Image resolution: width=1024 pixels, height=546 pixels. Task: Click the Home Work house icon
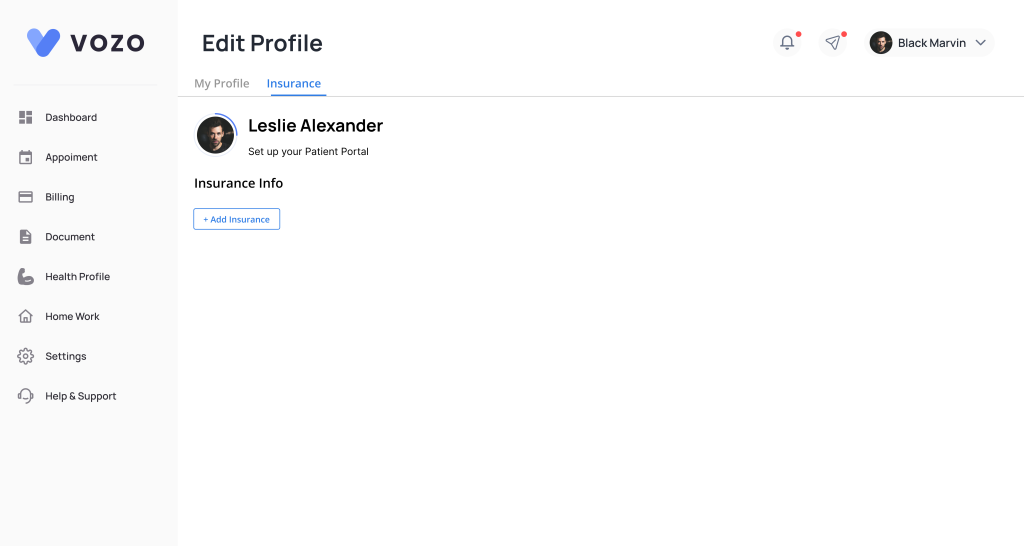(26, 316)
